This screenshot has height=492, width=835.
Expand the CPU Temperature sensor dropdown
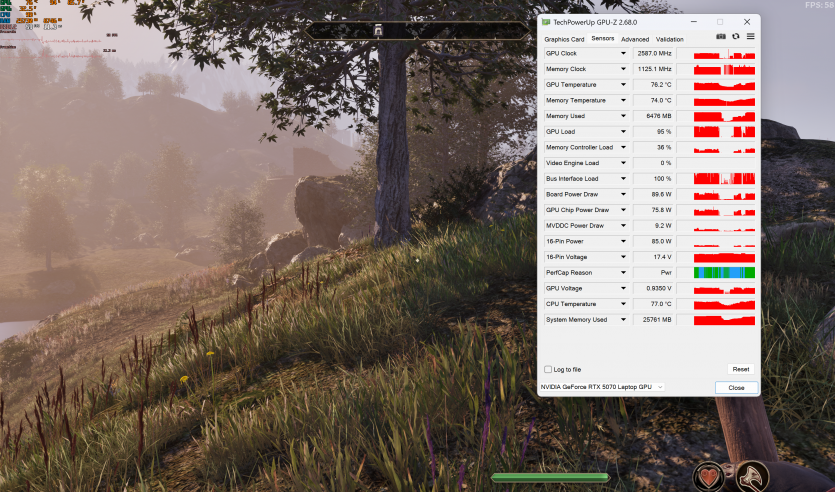point(624,303)
